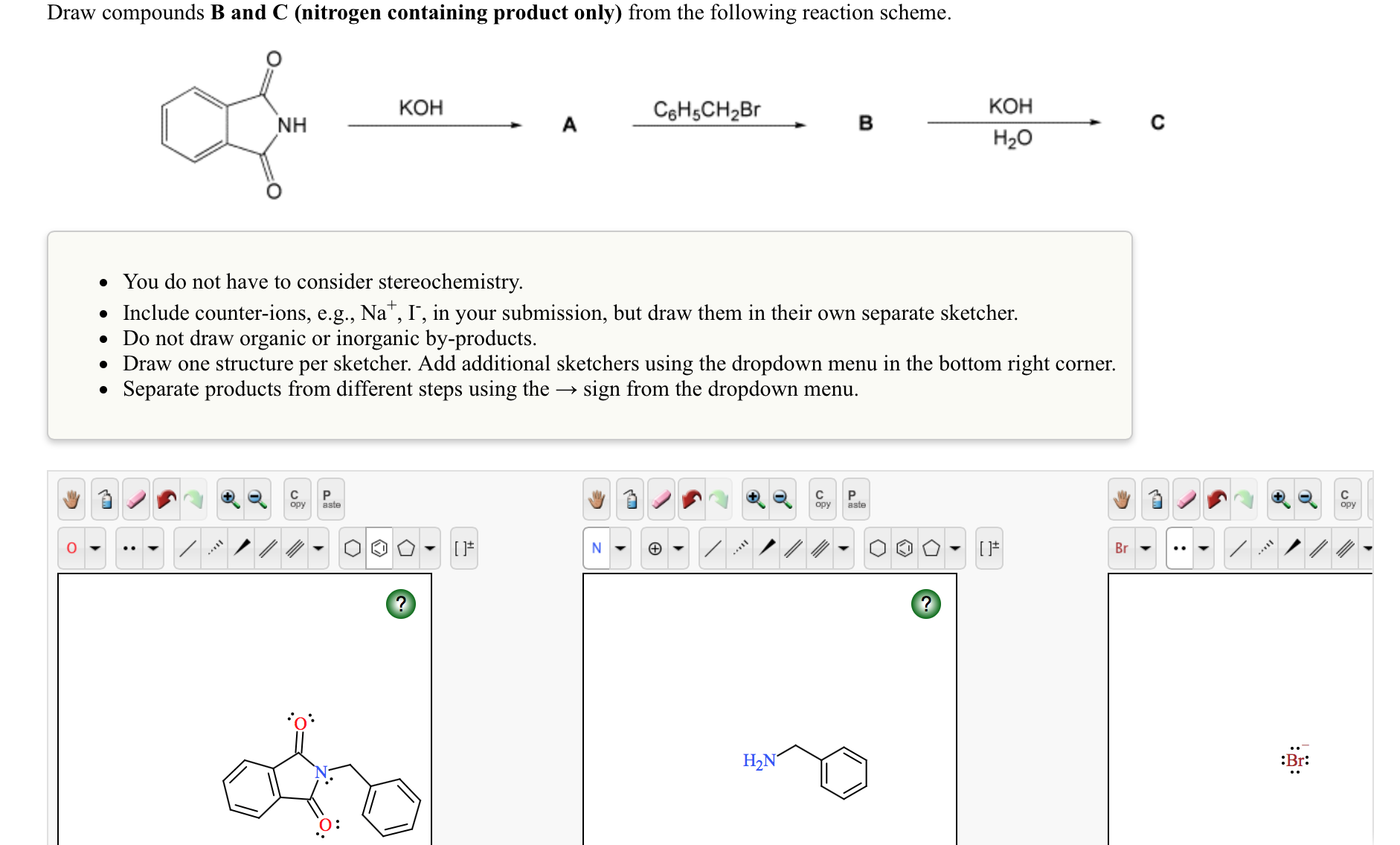
Task: Open element dropdown next to N
Action: (620, 548)
